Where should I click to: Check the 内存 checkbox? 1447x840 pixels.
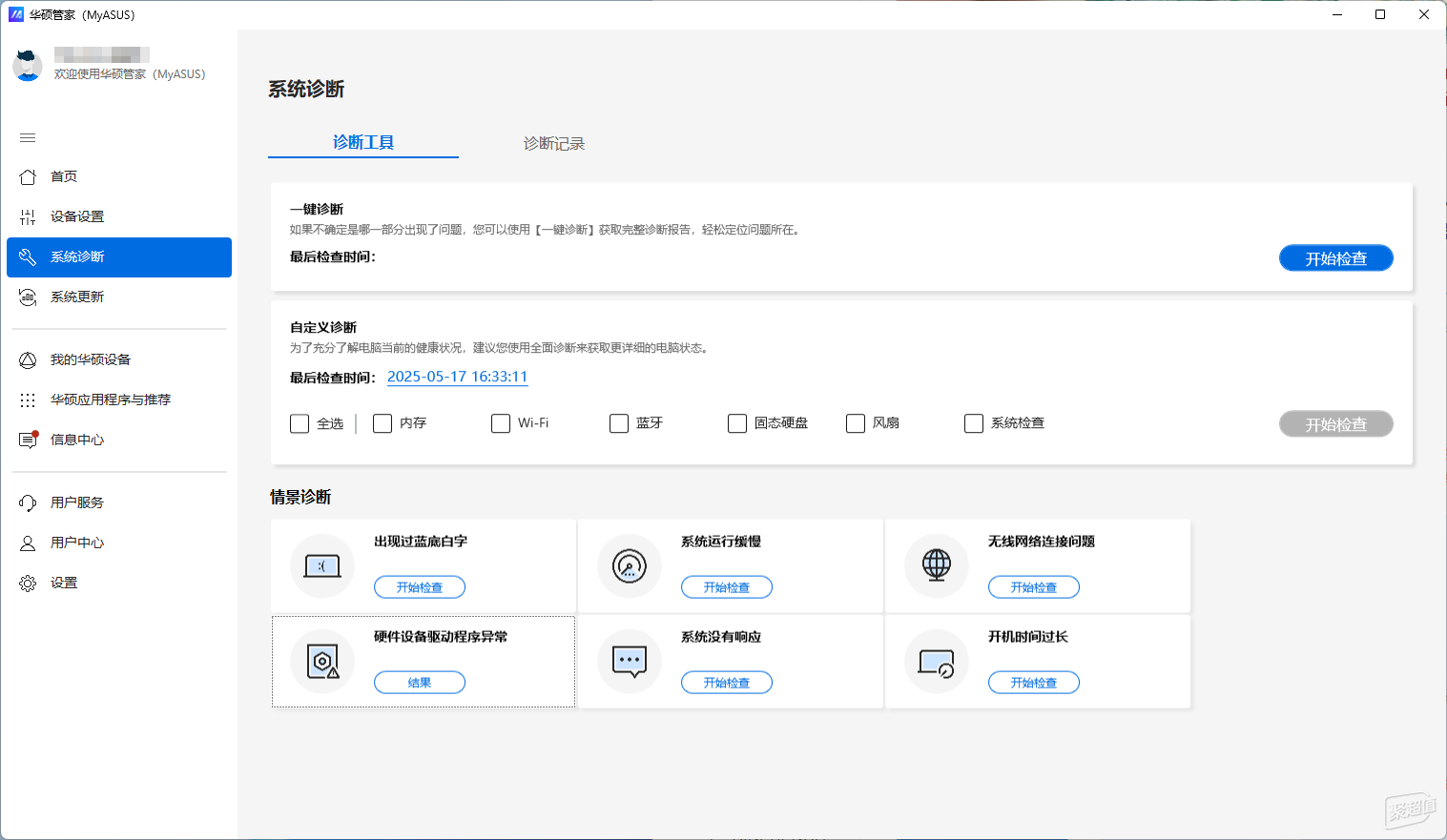[382, 423]
